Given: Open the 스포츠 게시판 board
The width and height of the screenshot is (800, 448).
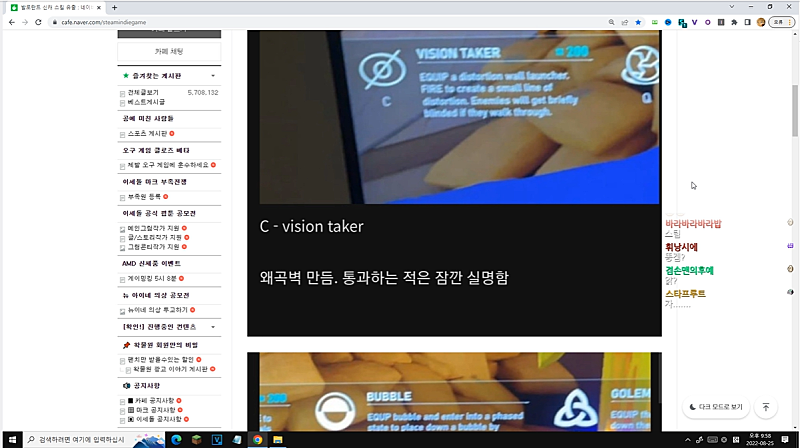Looking at the screenshot, I should (147, 134).
